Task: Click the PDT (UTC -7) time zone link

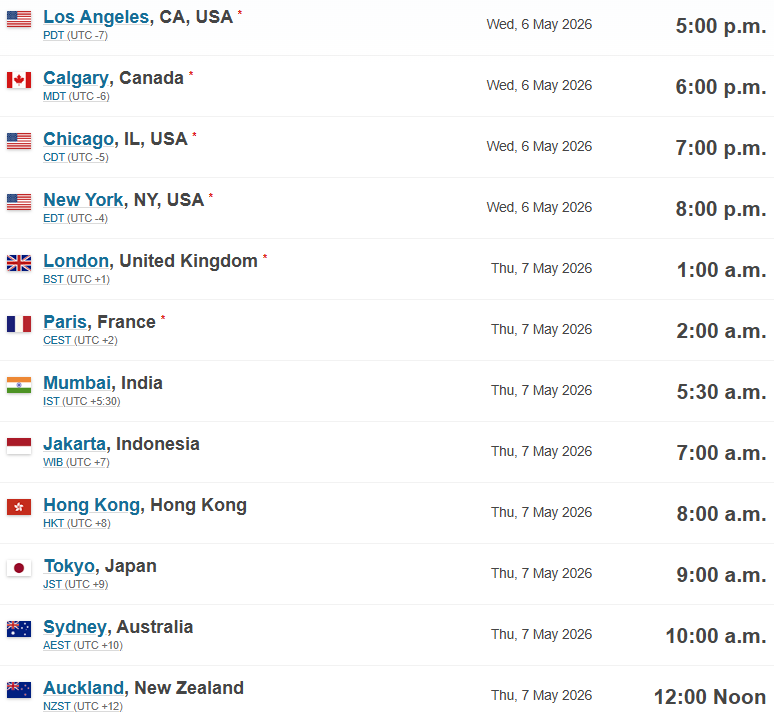Action: pyautogui.click(x=76, y=36)
